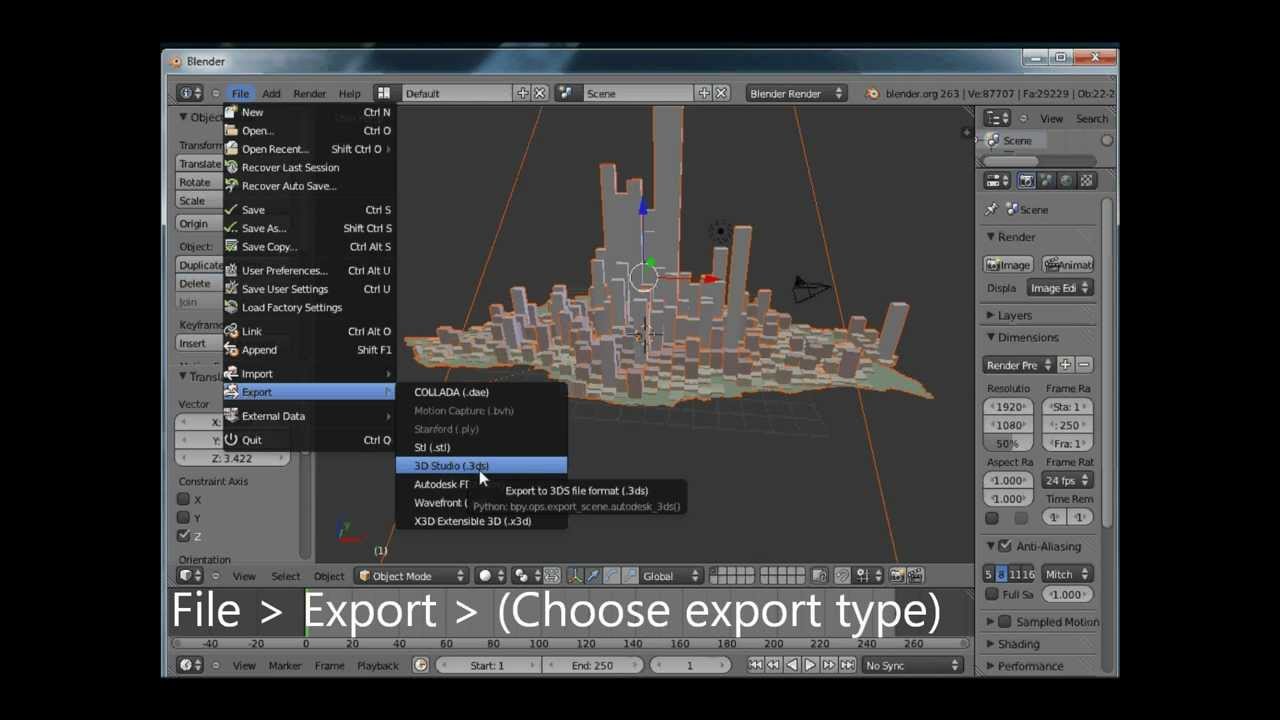Play animation in reverse in timeline
1280x720 pixels.
(x=792, y=665)
